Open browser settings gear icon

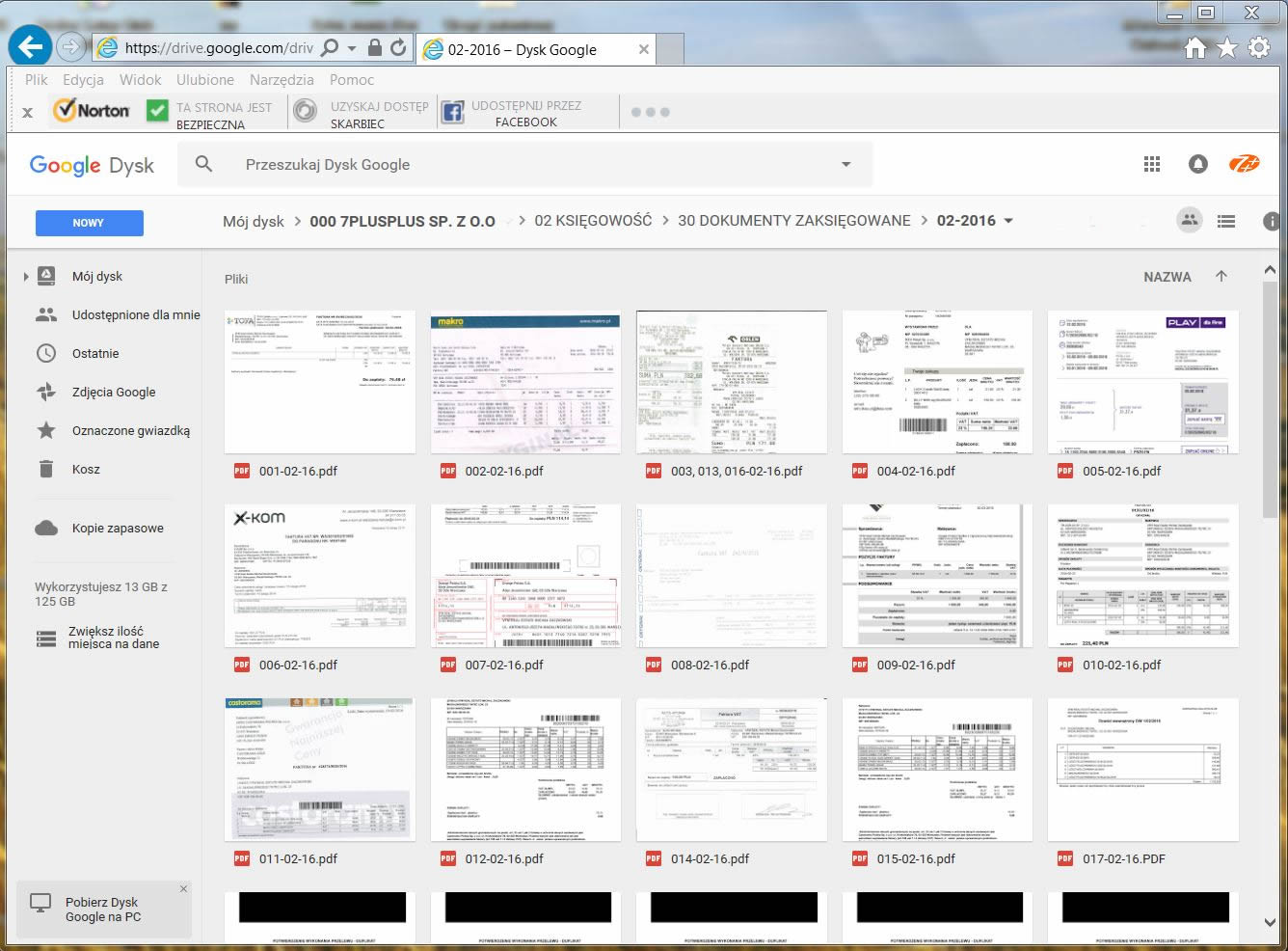pos(1258,47)
